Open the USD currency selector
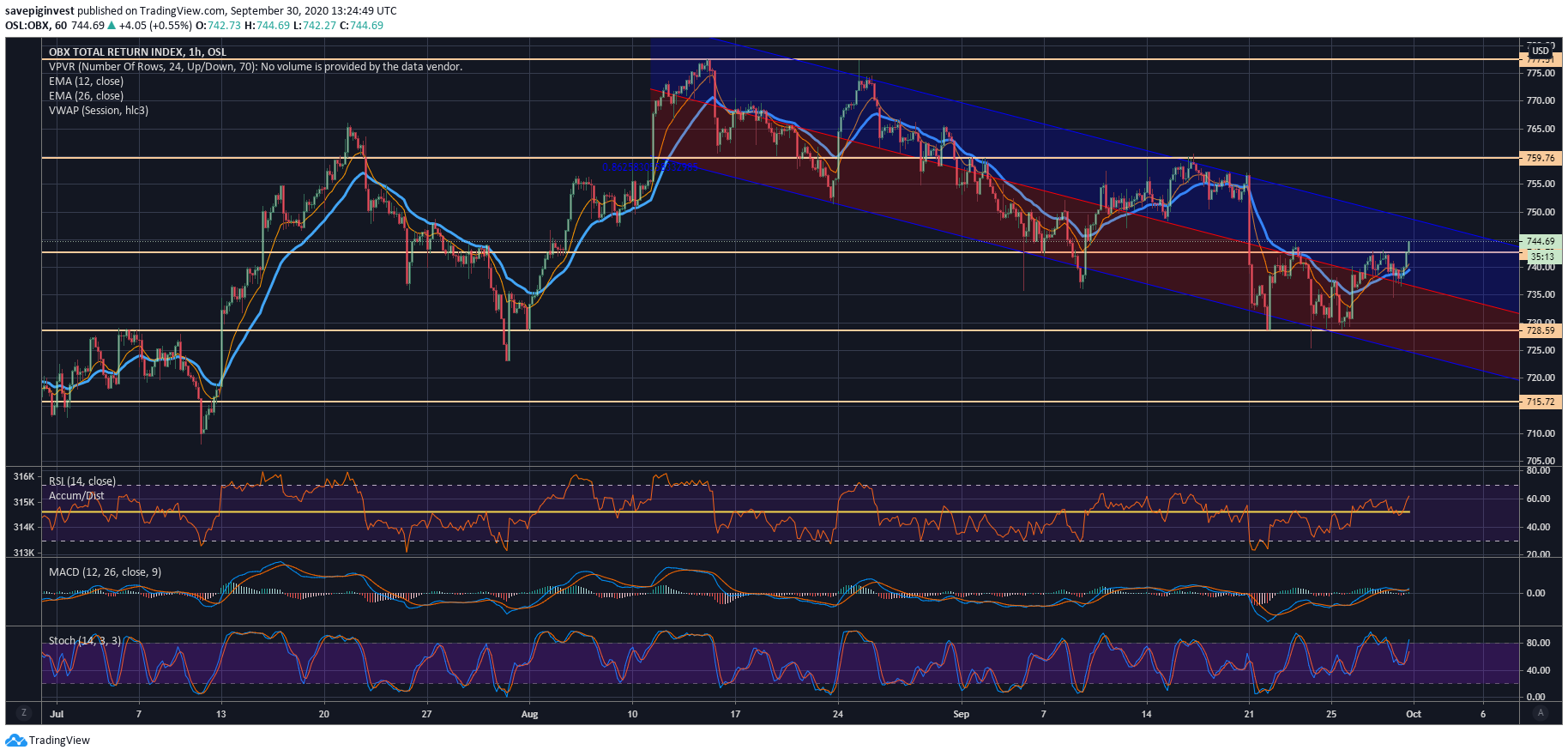Viewport: 1568px width, 756px height. tap(1541, 51)
